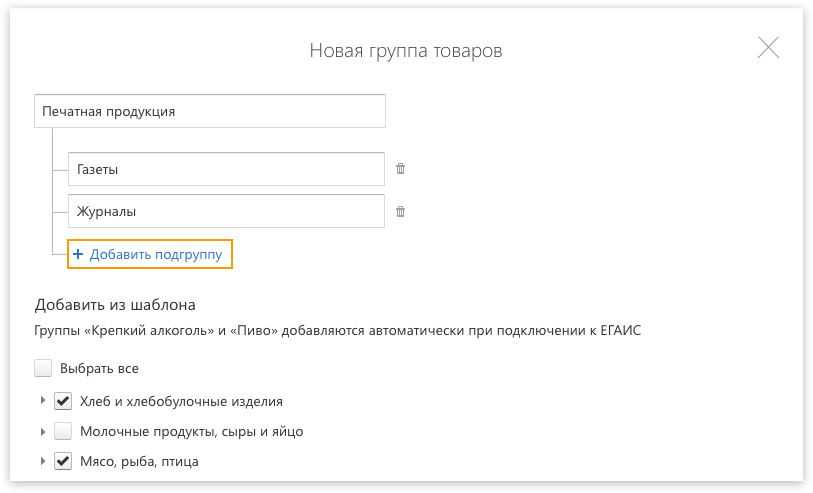The width and height of the screenshot is (813, 493).
Task: Select the Молочные продукты, сыры и яйцо label
Action: point(191,432)
